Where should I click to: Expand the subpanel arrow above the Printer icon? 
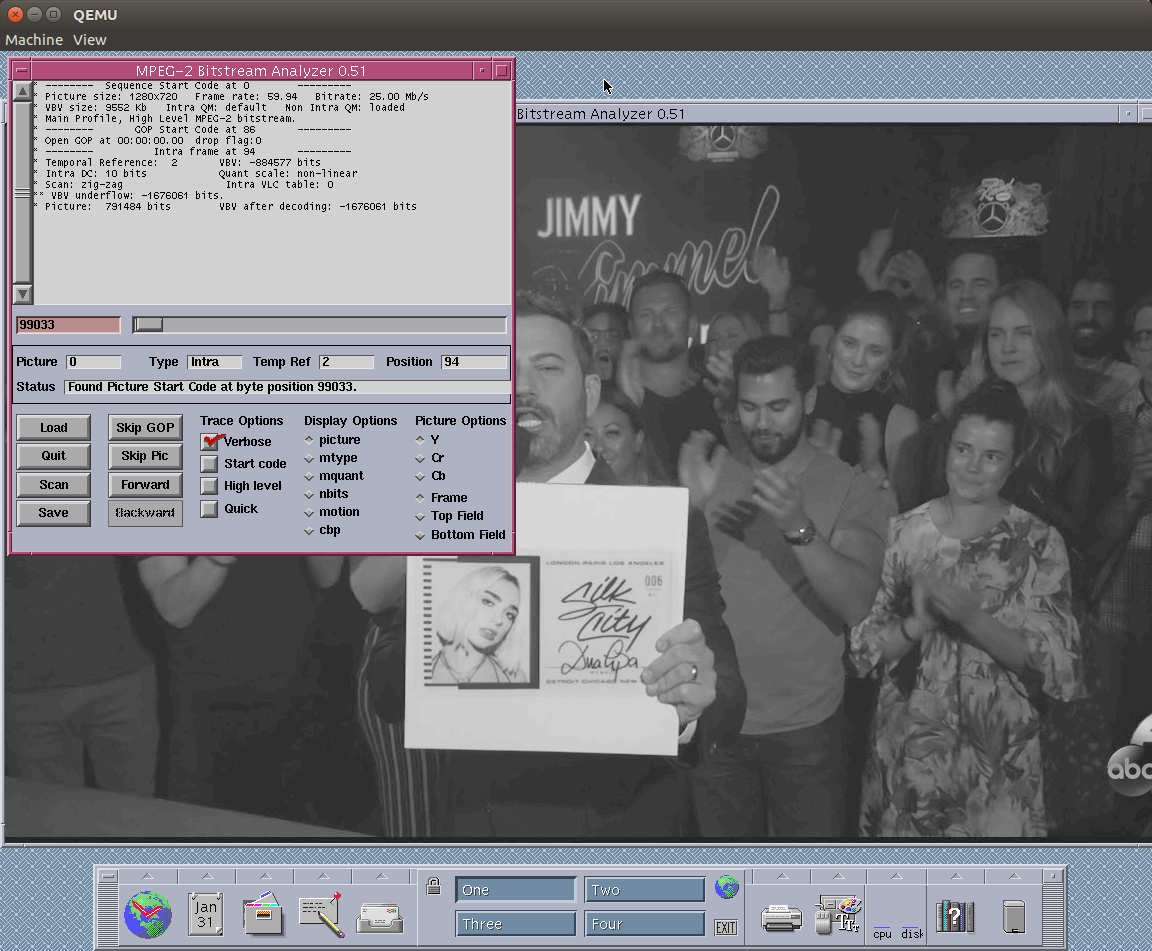pos(780,877)
